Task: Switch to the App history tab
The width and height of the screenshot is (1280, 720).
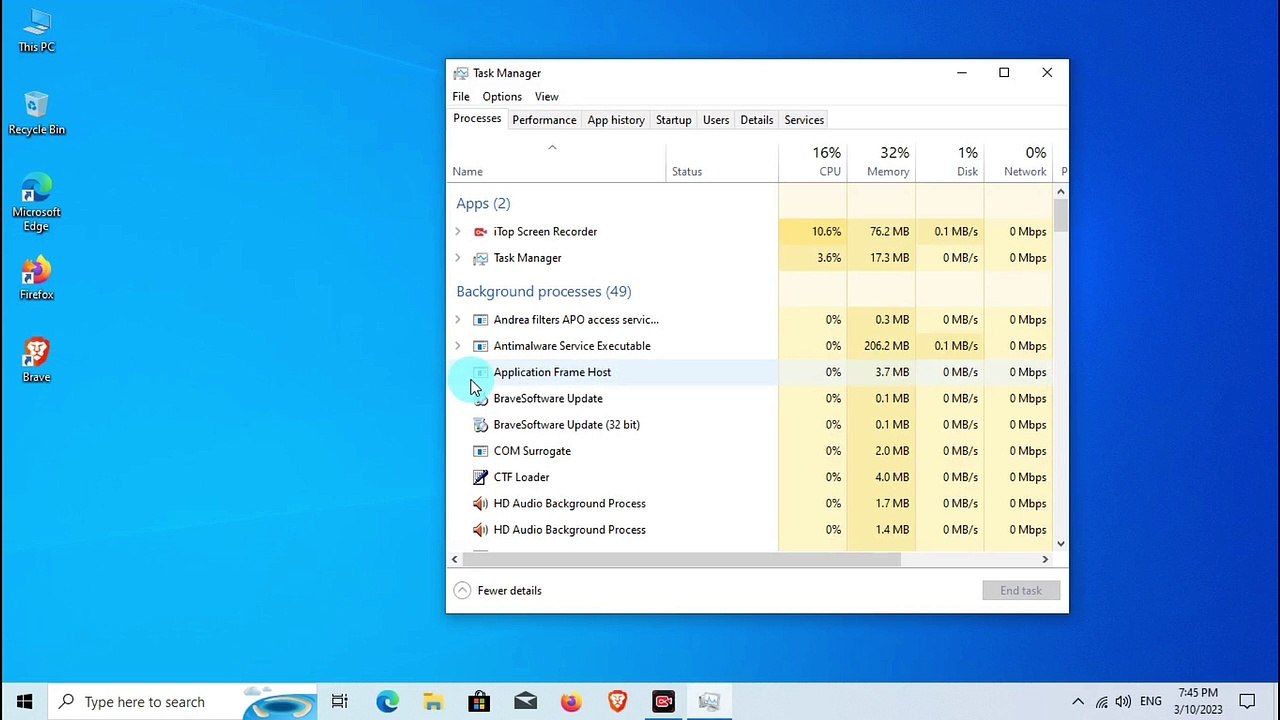Action: point(616,120)
